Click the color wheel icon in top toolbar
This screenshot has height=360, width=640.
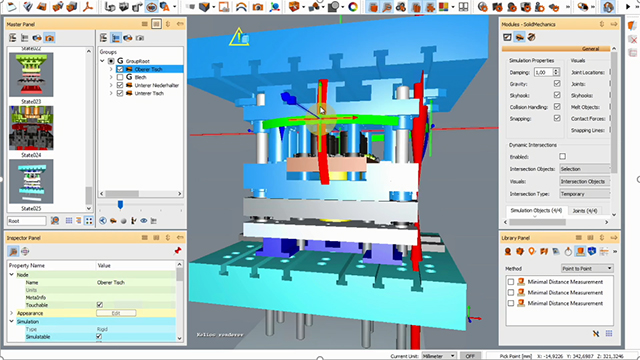tap(353, 7)
